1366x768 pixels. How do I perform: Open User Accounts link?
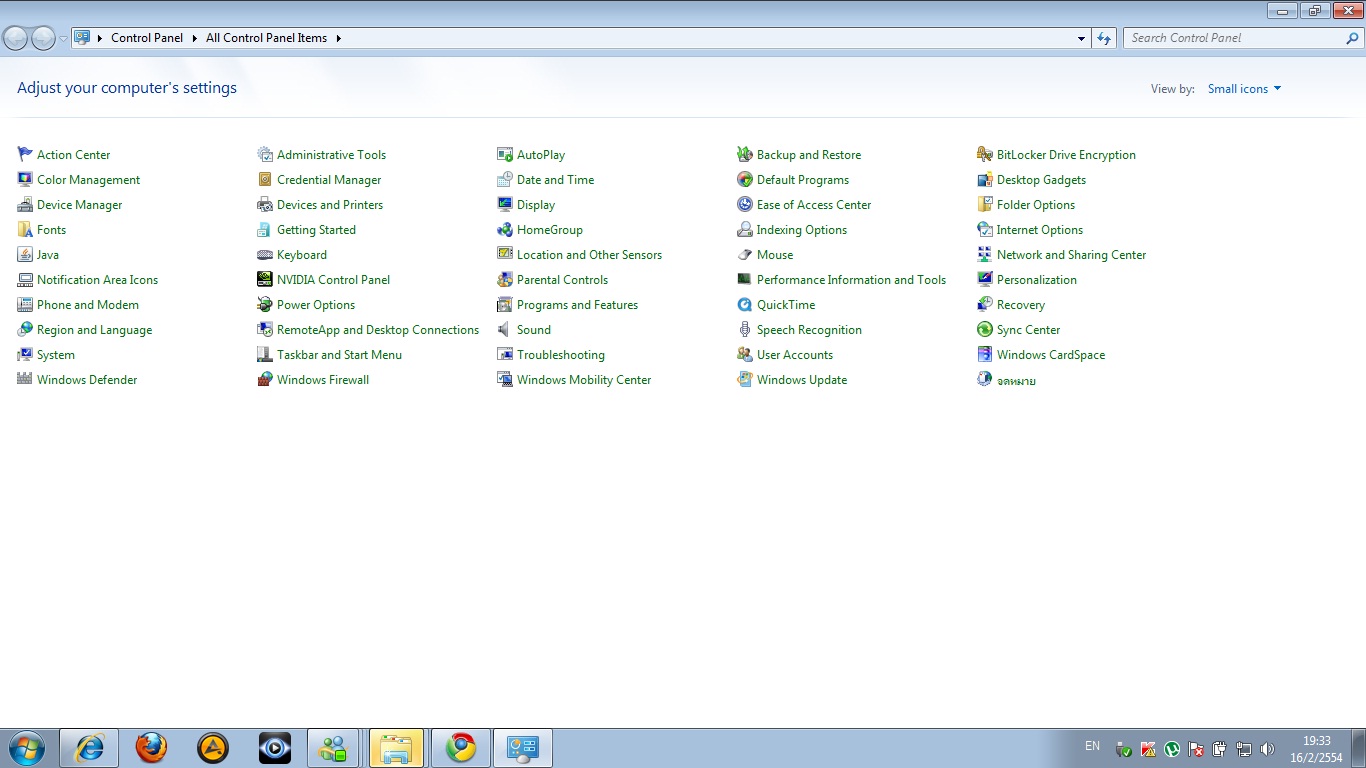tap(795, 355)
